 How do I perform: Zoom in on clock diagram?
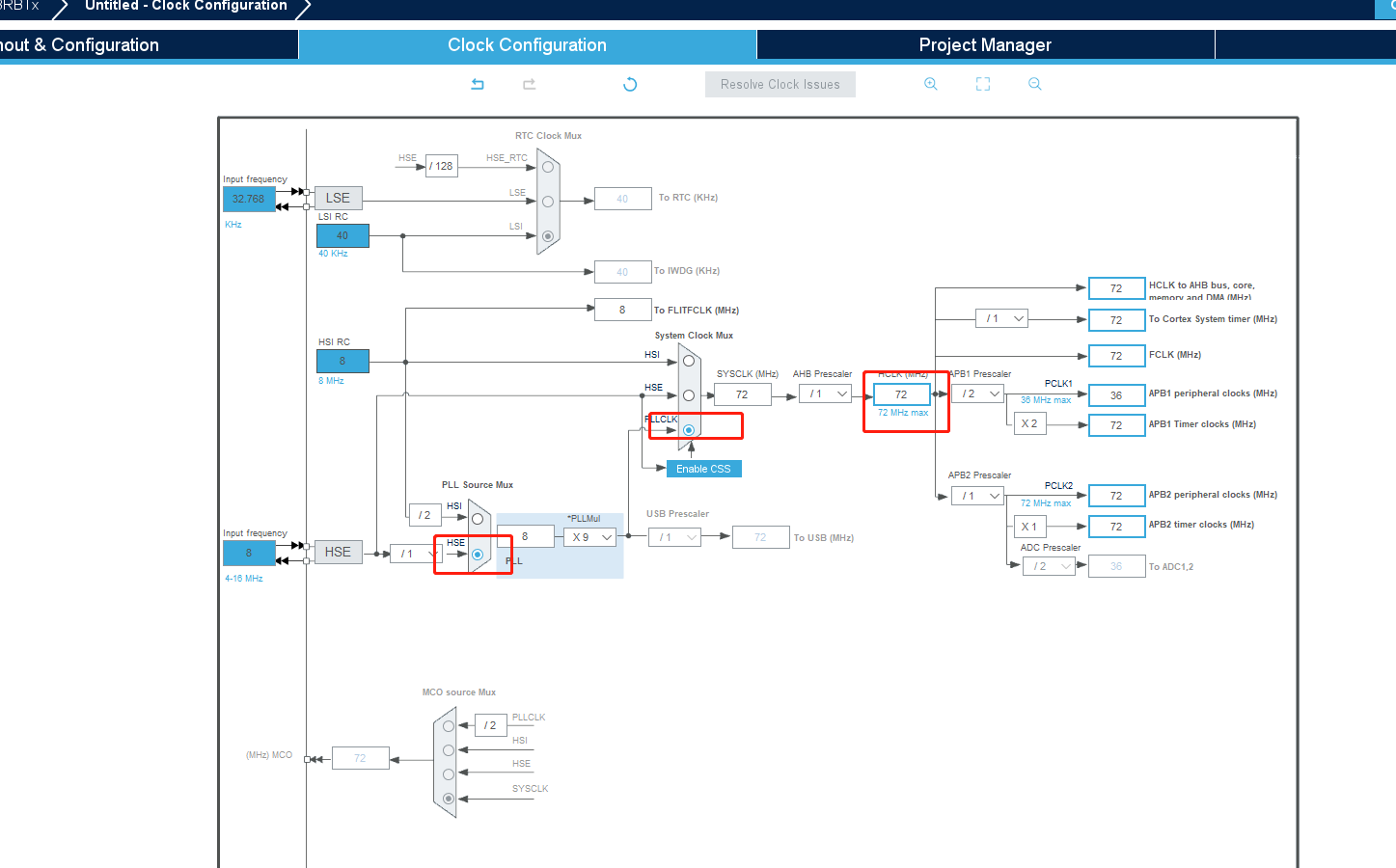coord(931,84)
